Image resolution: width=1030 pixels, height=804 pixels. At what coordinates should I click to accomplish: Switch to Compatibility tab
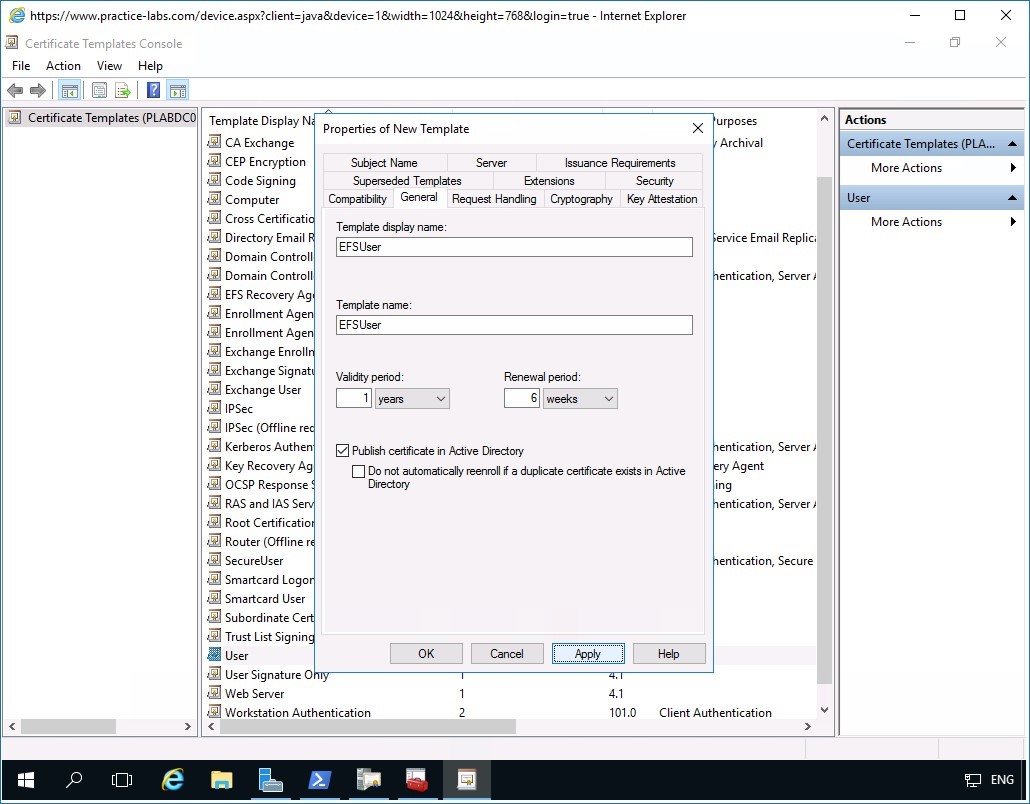pyautogui.click(x=357, y=199)
